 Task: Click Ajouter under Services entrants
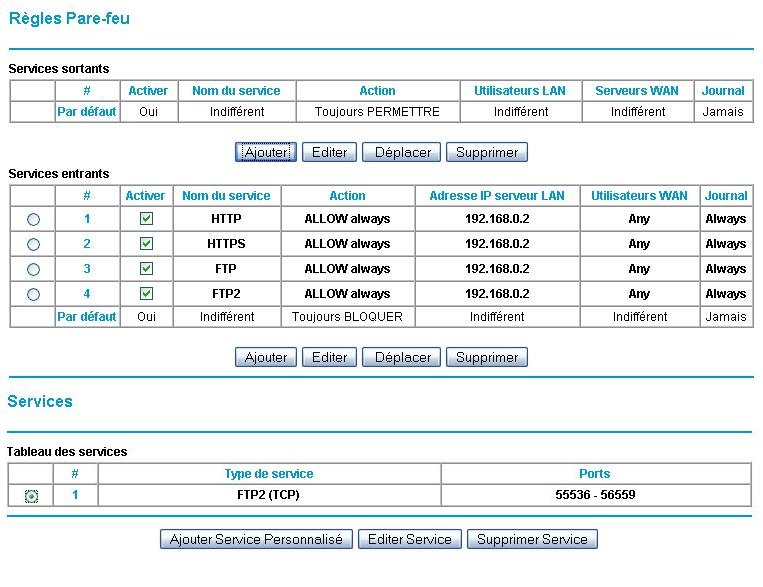[x=266, y=357]
